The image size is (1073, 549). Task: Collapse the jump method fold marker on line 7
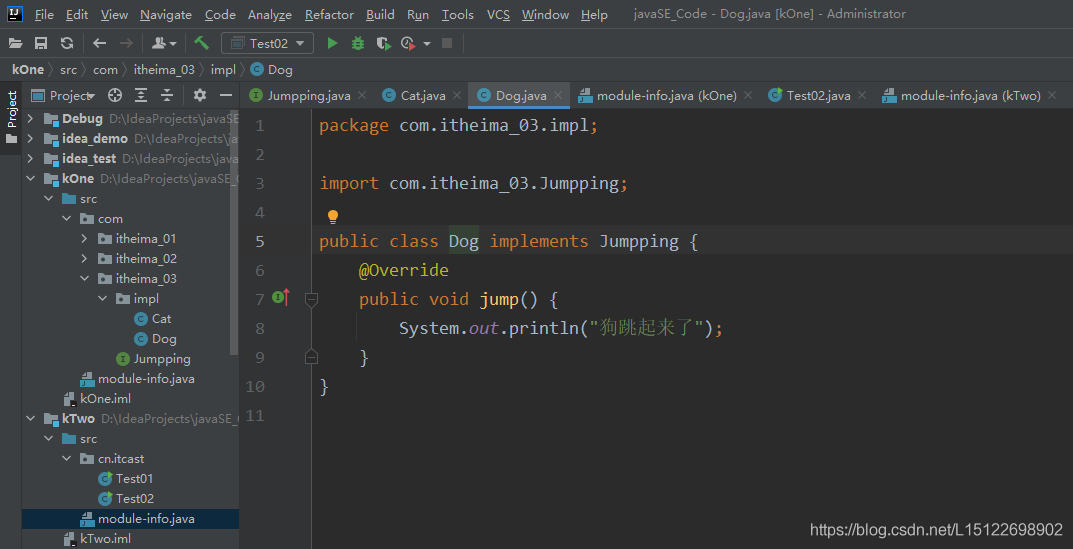point(311,299)
